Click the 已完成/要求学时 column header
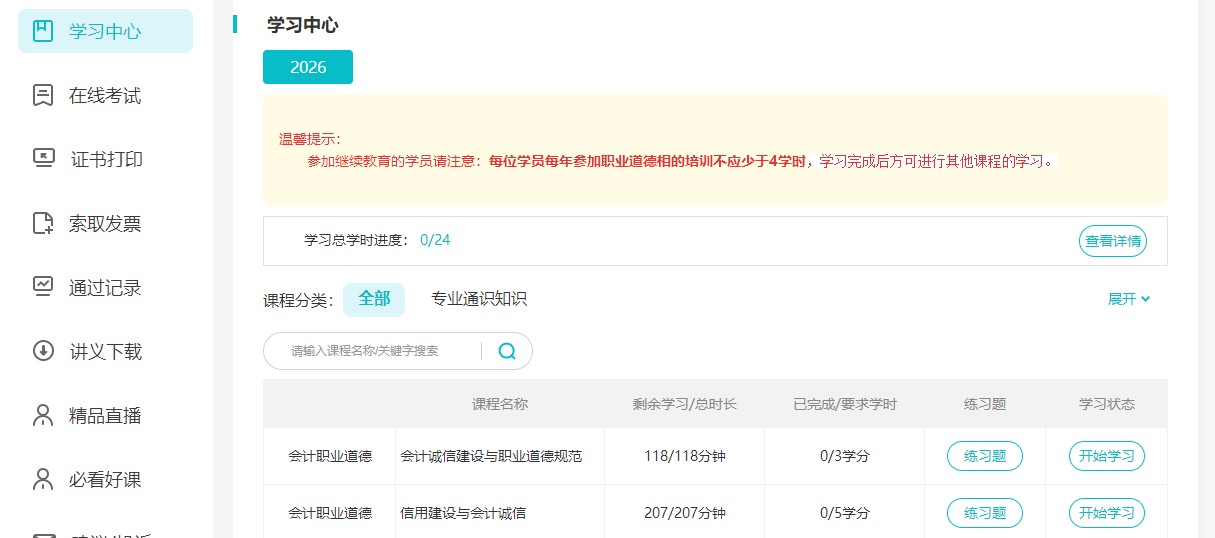The image size is (1215, 538). (x=845, y=404)
